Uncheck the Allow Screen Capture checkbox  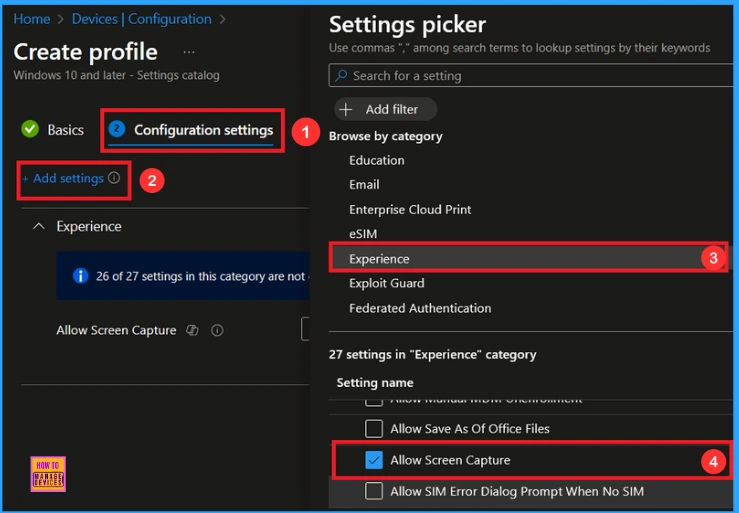[x=374, y=460]
